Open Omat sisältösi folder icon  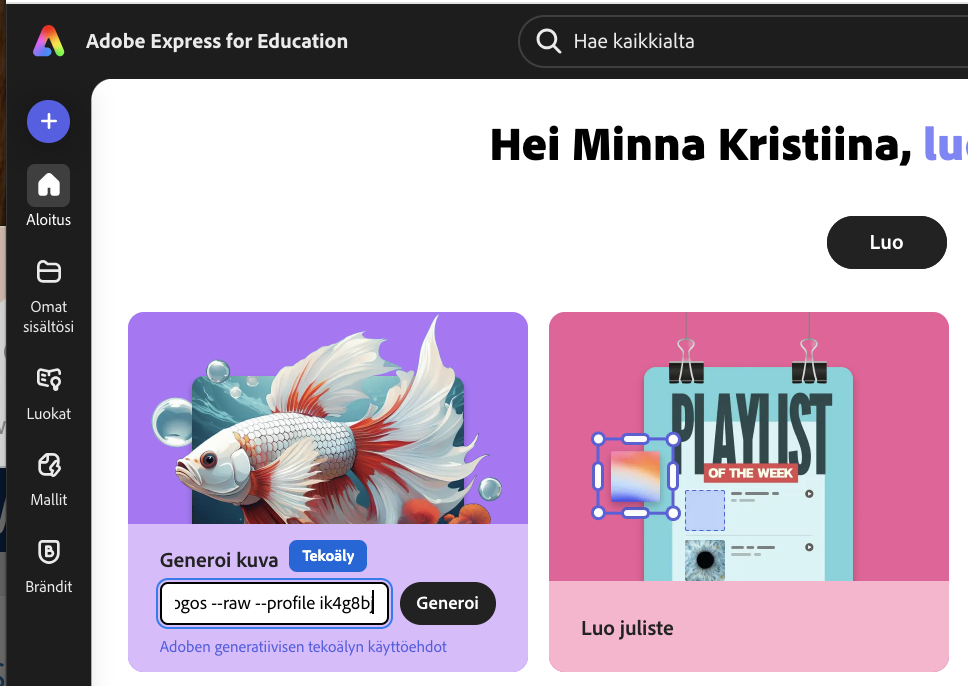tap(49, 272)
